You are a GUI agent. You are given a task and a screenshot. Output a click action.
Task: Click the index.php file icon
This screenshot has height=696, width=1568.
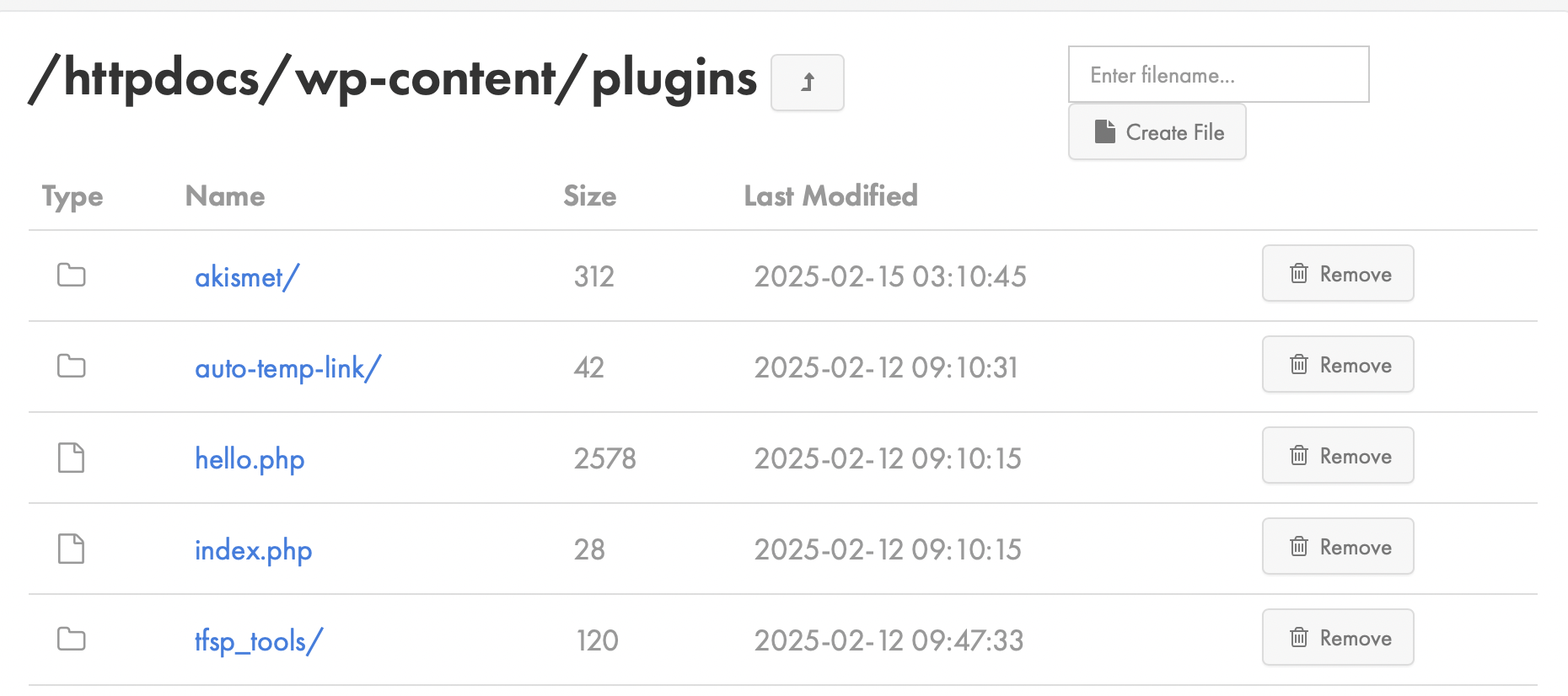click(x=72, y=549)
